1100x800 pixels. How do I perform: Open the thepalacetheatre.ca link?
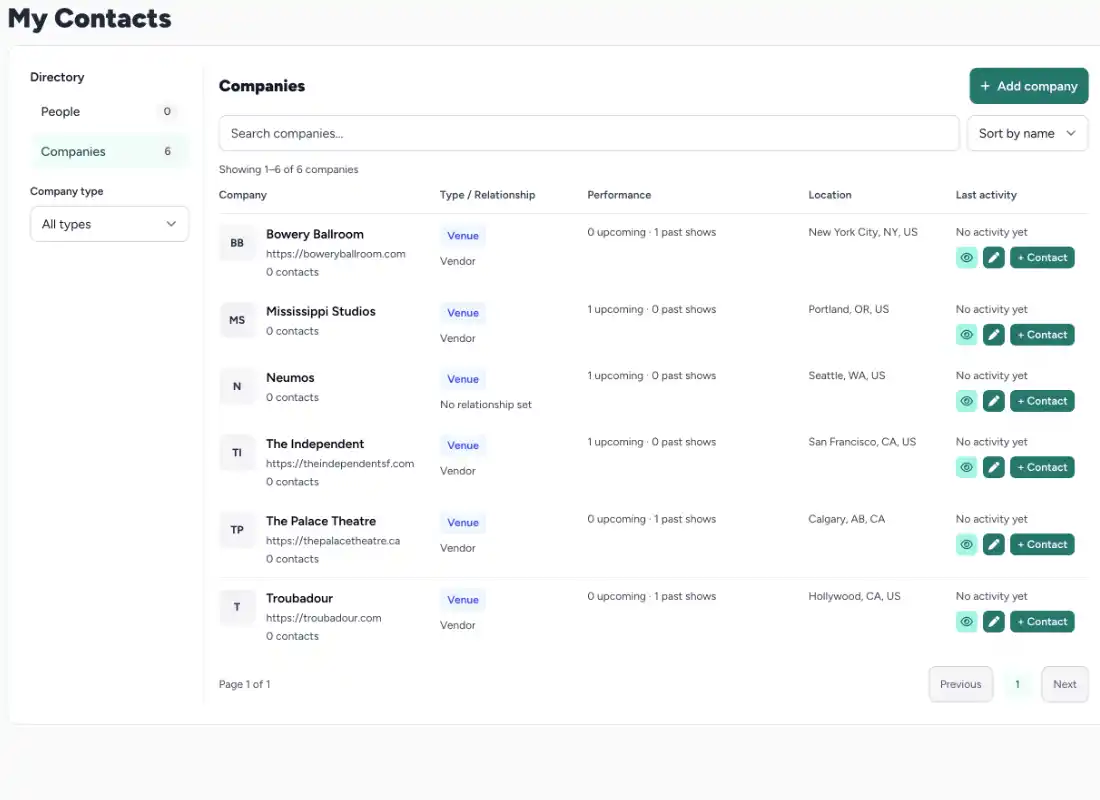333,541
